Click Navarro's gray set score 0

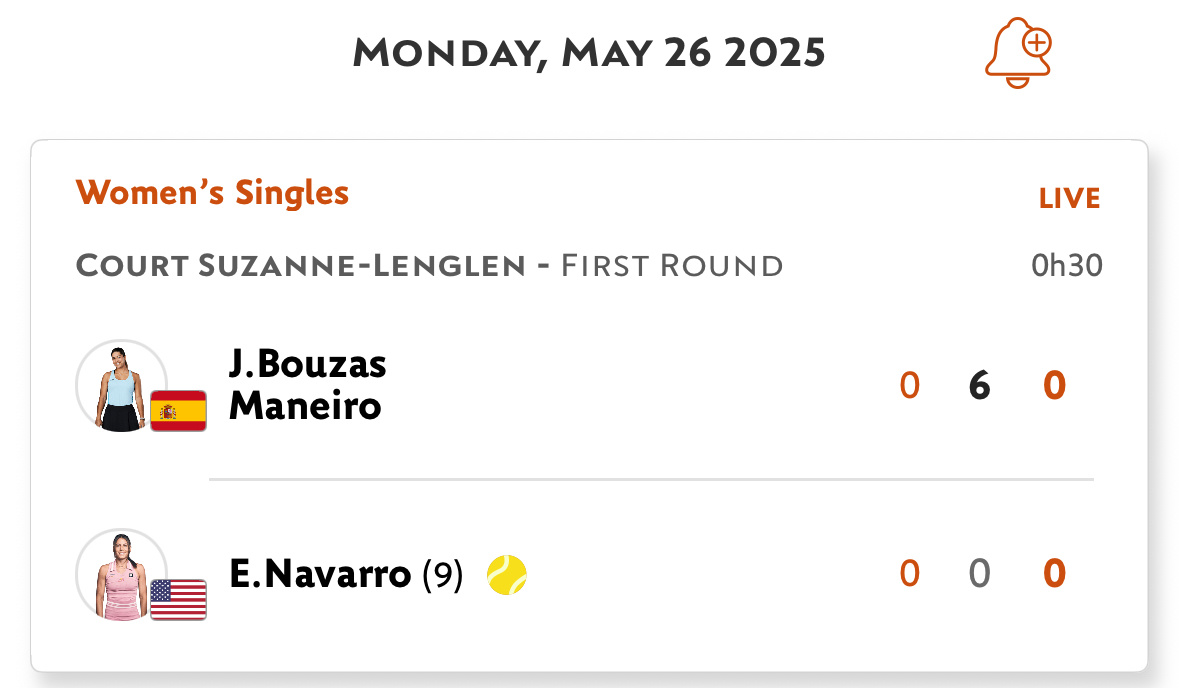[980, 574]
